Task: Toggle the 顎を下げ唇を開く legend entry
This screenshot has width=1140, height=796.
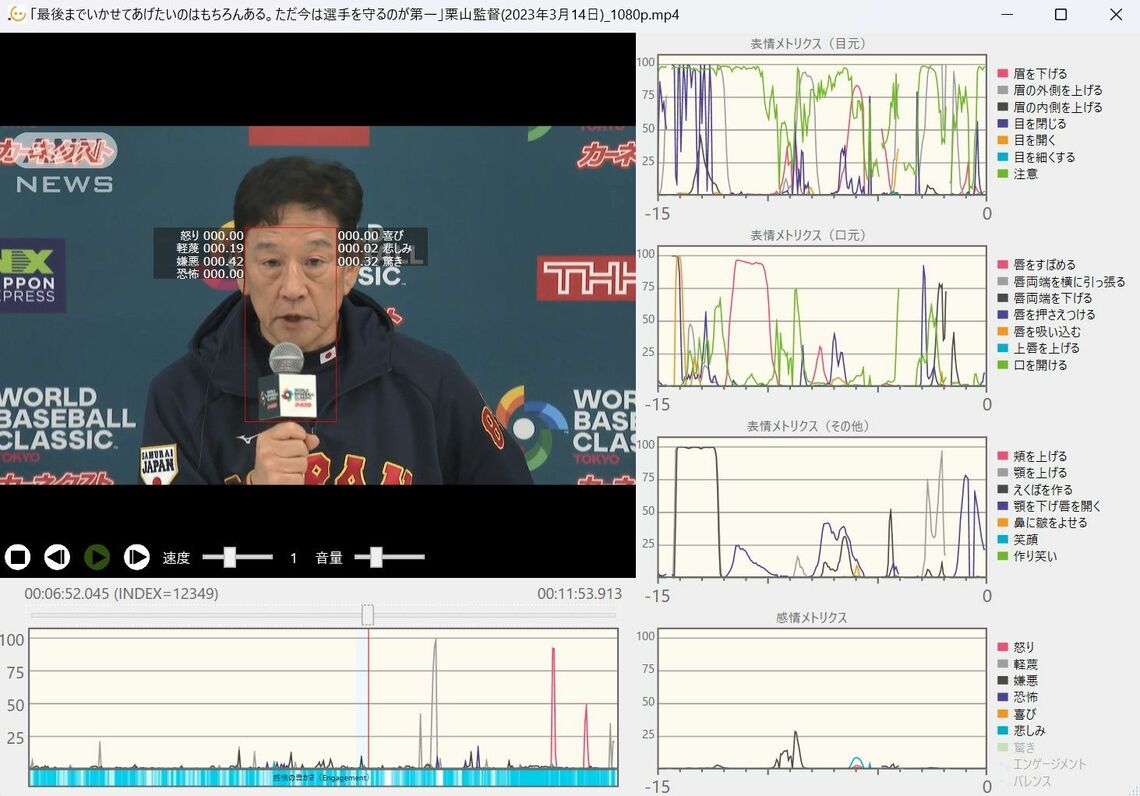Action: pyautogui.click(x=1049, y=506)
